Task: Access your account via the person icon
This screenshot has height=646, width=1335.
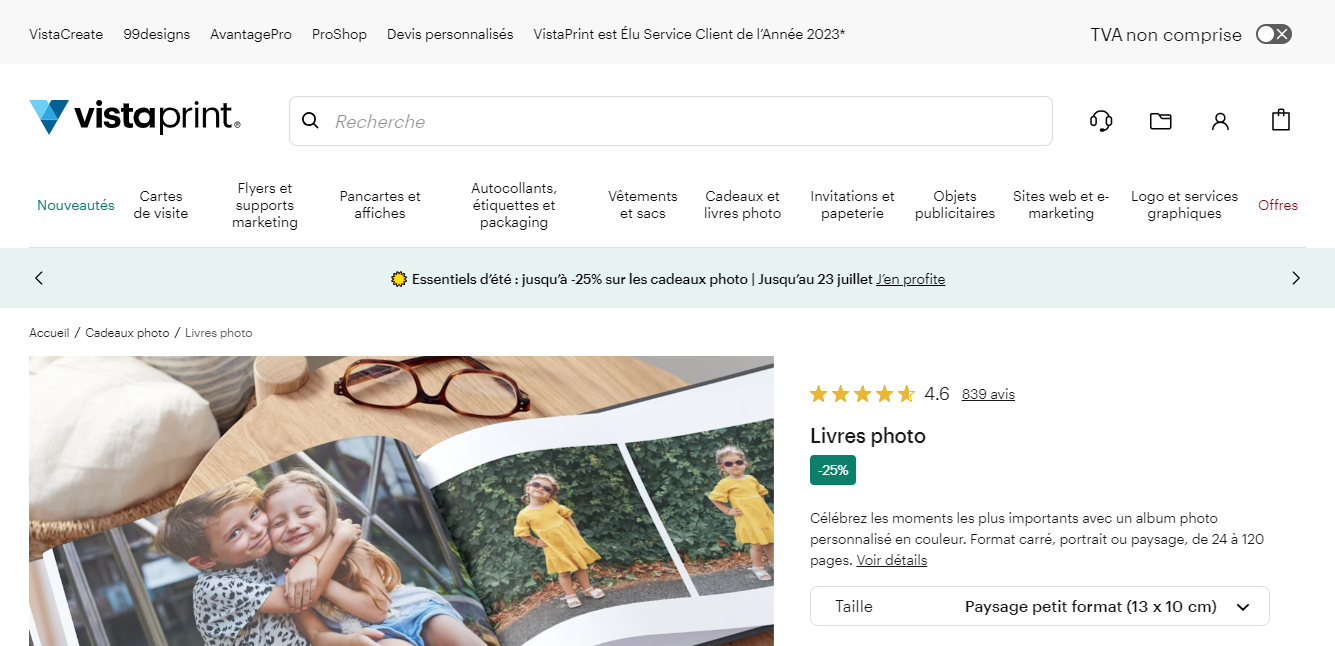Action: pyautogui.click(x=1220, y=120)
